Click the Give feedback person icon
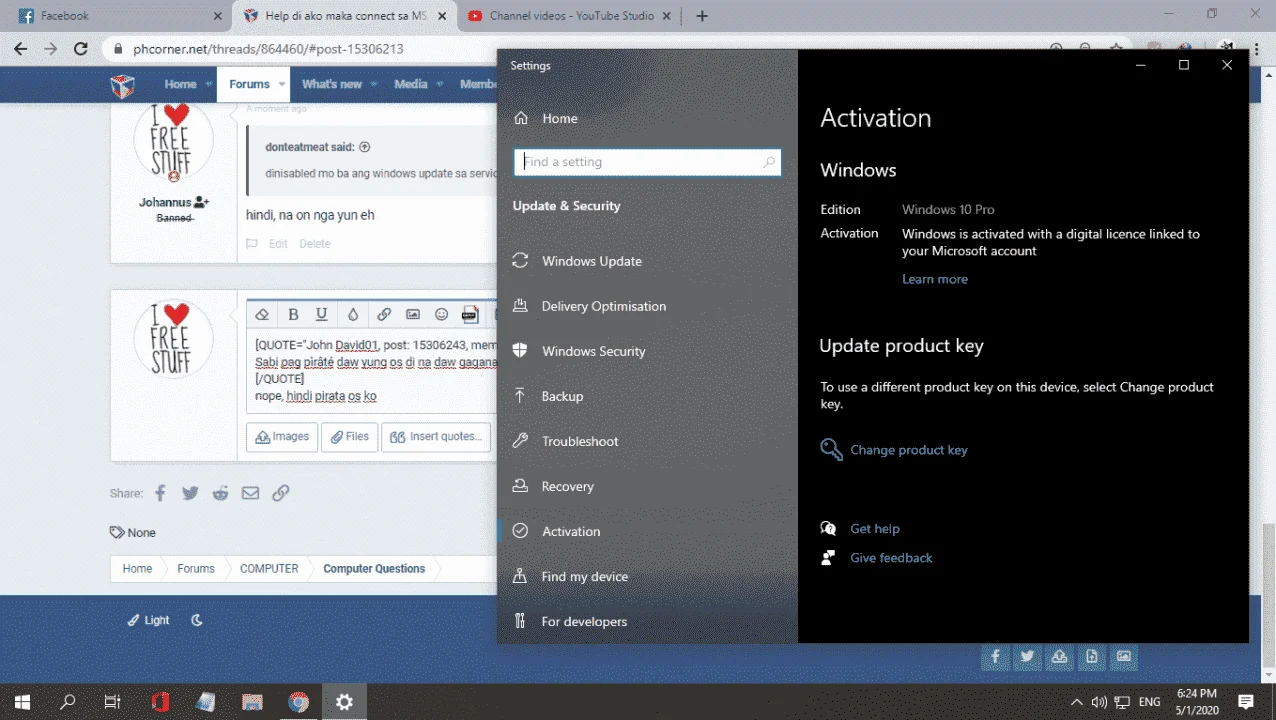Viewport: 1276px width, 720px height. click(828, 558)
